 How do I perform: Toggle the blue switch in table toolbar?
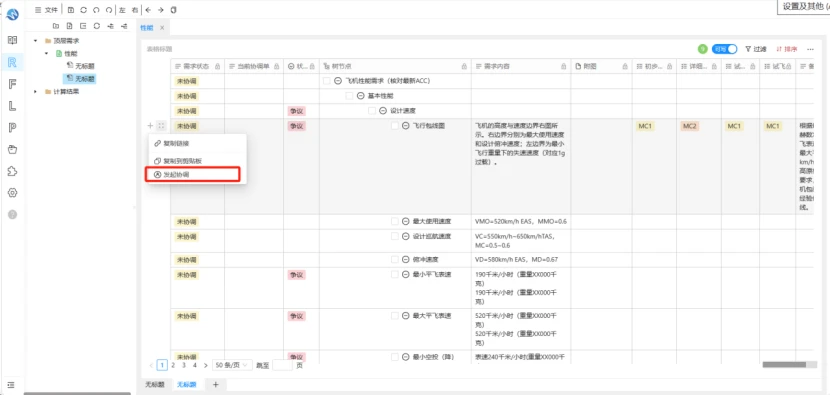tap(724, 49)
